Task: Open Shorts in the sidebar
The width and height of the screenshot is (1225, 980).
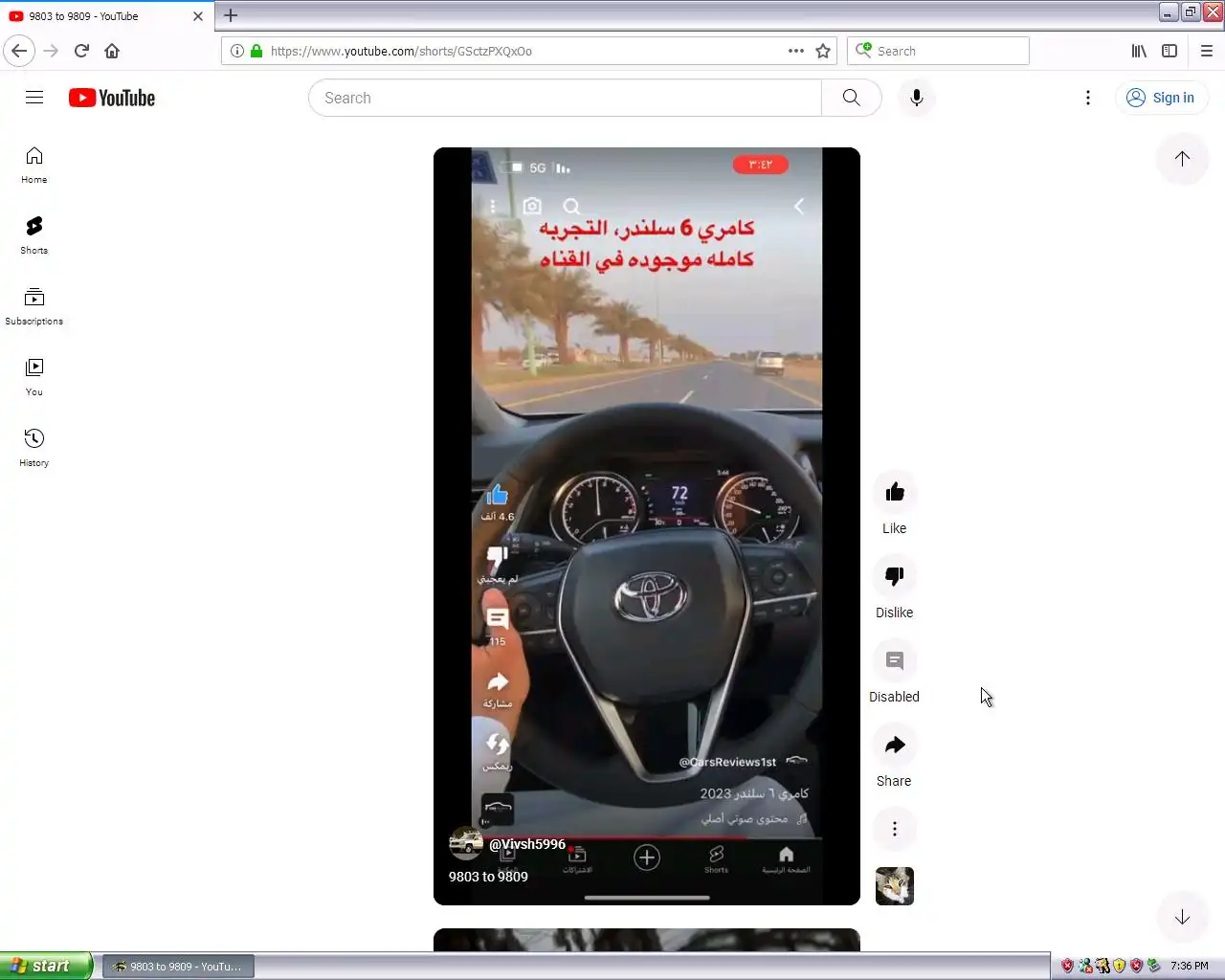Action: (x=34, y=235)
